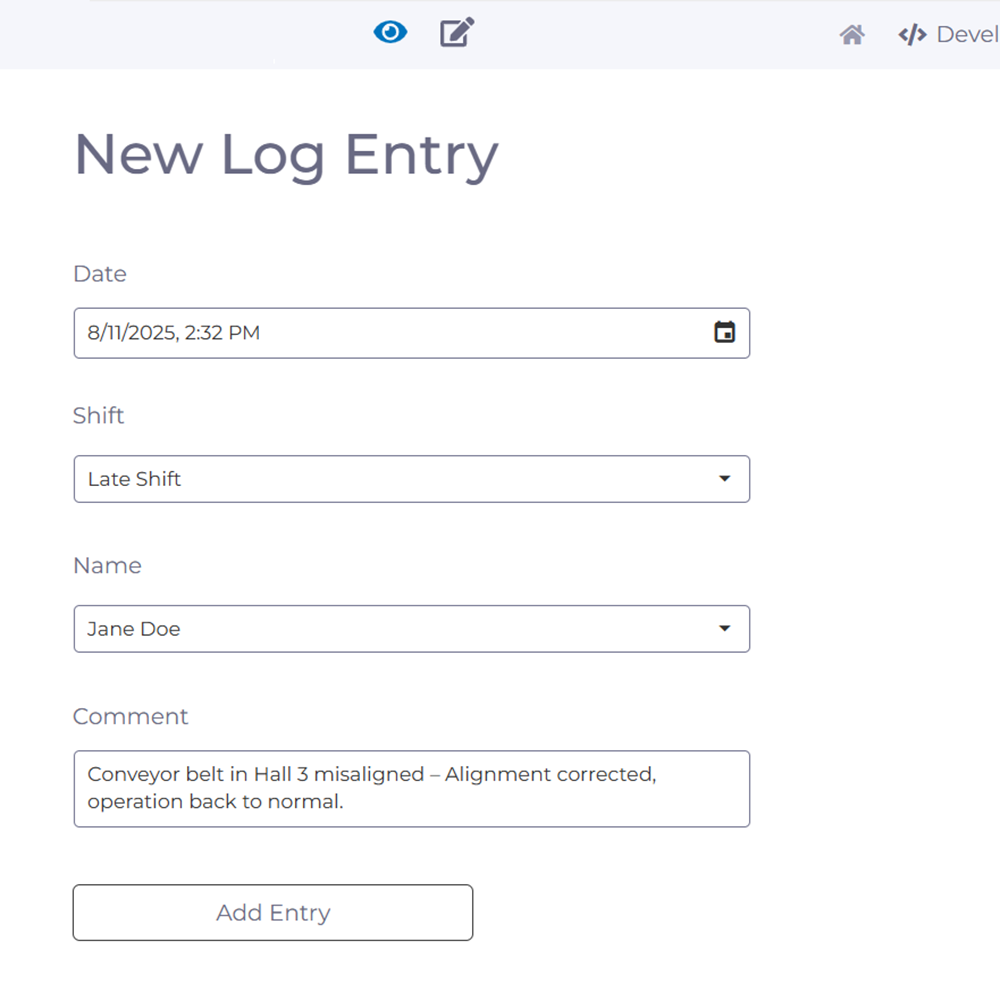Screen dimensions: 1000x1000
Task: Activate the </> icon near Developer label
Action: 911,34
